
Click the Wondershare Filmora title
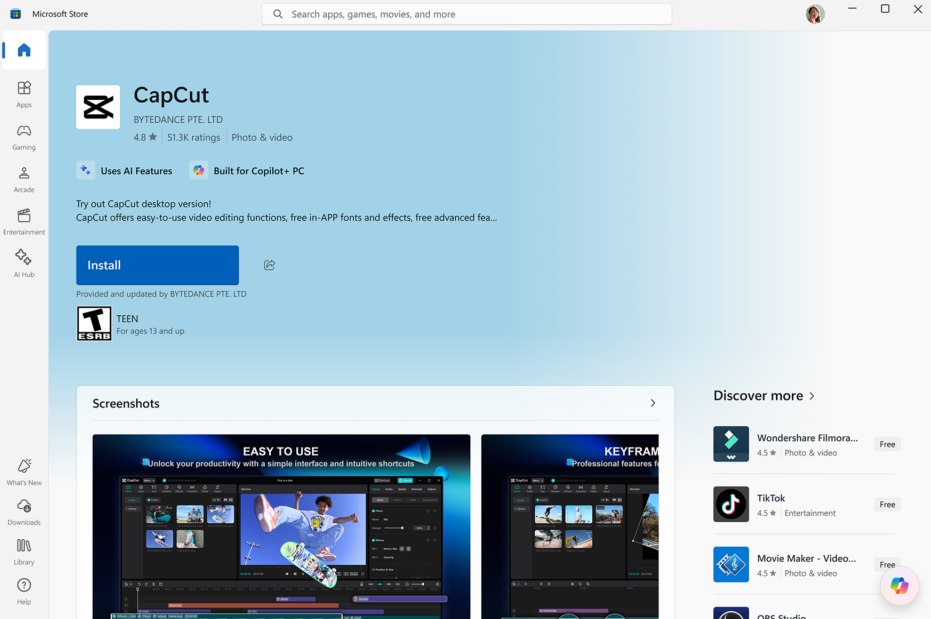pos(807,438)
